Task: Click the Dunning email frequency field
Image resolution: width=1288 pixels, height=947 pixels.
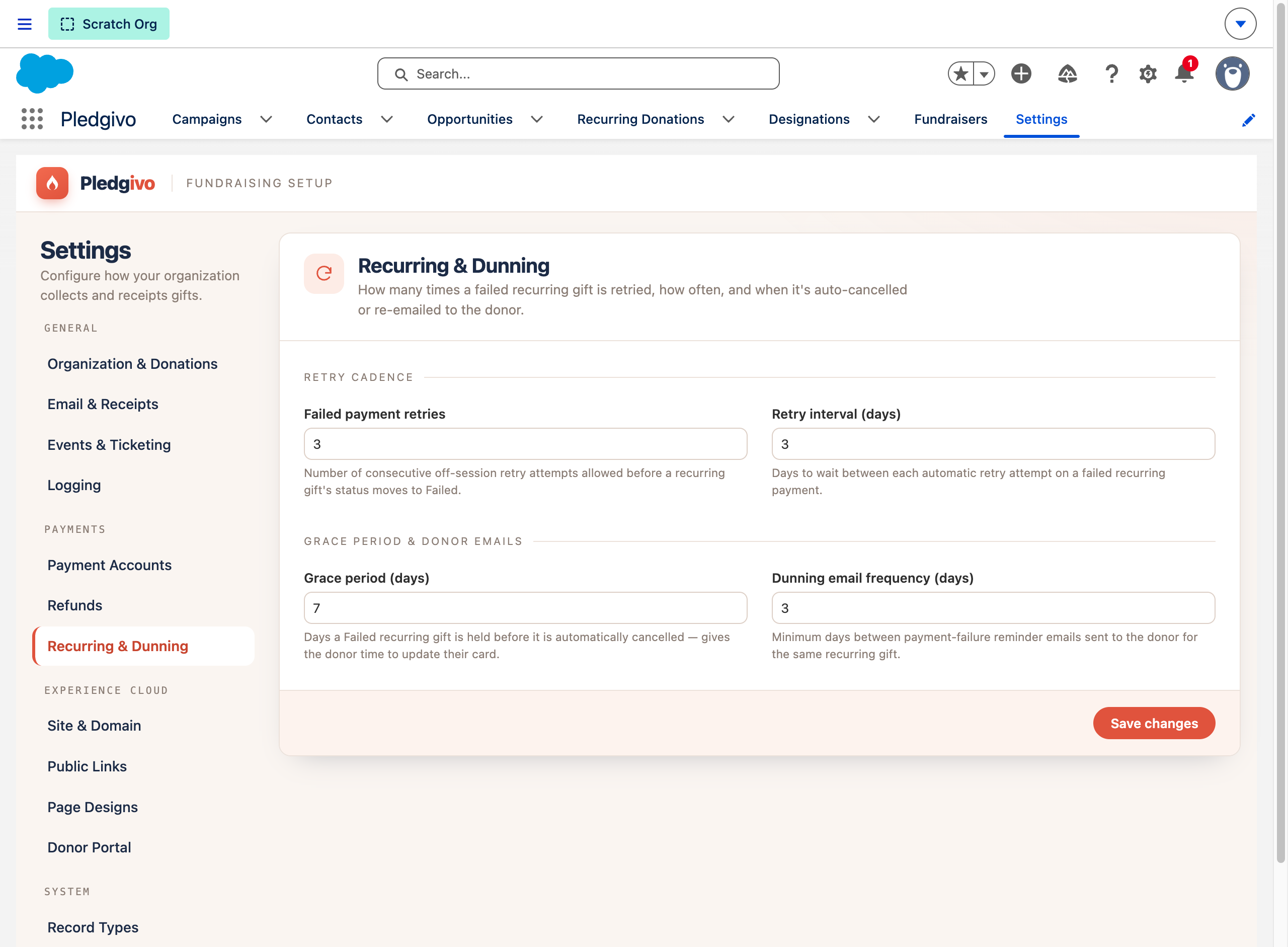Action: (x=993, y=608)
